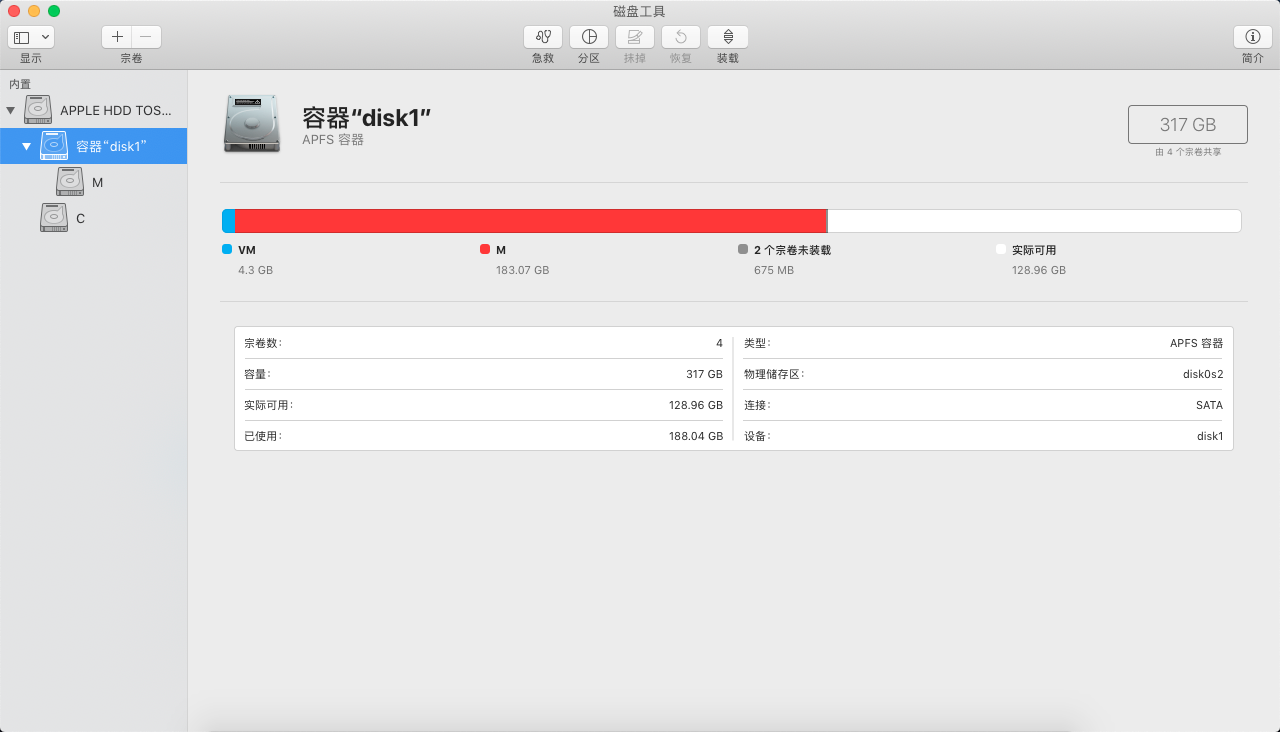This screenshot has height=732, width=1280.
Task: Click the large hard drive icon in header
Action: tap(252, 124)
